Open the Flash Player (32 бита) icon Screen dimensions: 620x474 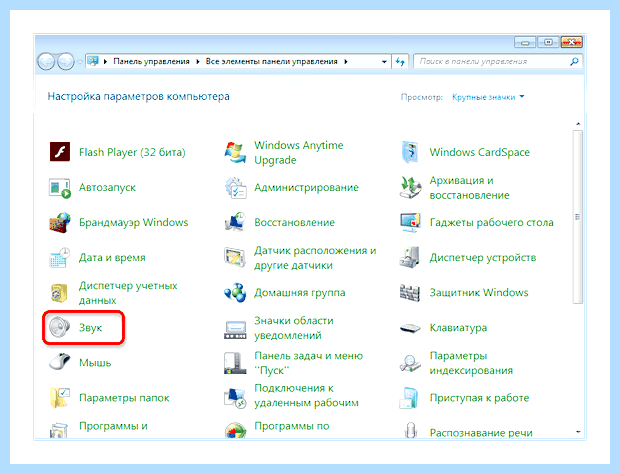pos(60,152)
